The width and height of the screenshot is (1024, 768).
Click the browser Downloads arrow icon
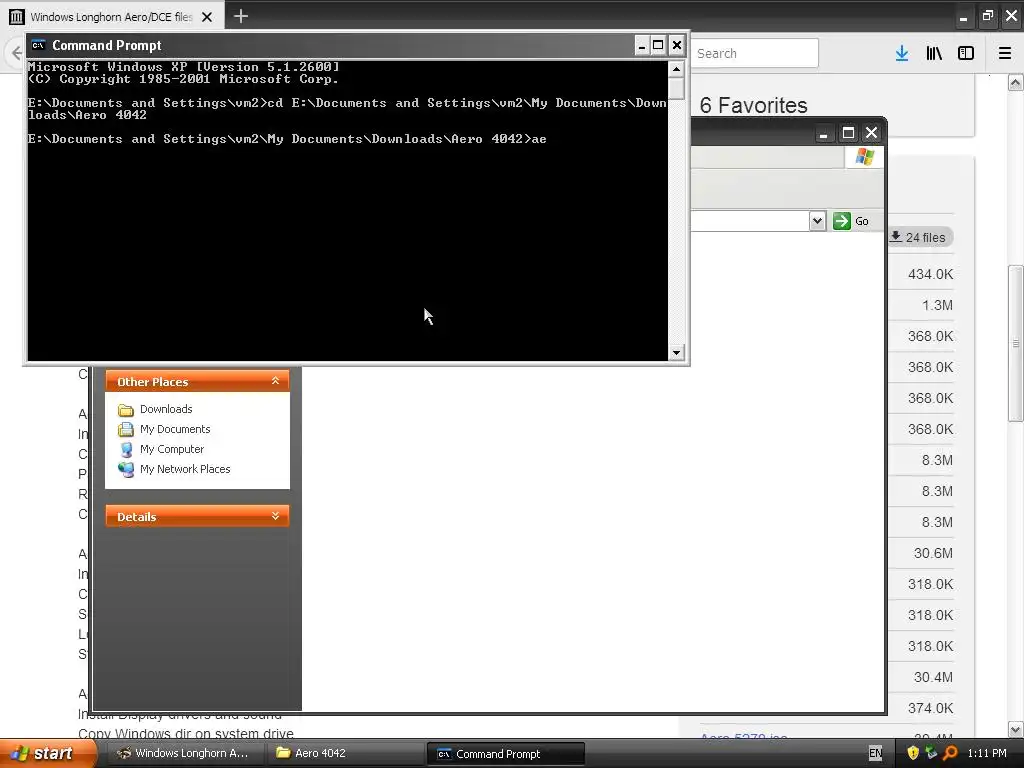coord(902,54)
